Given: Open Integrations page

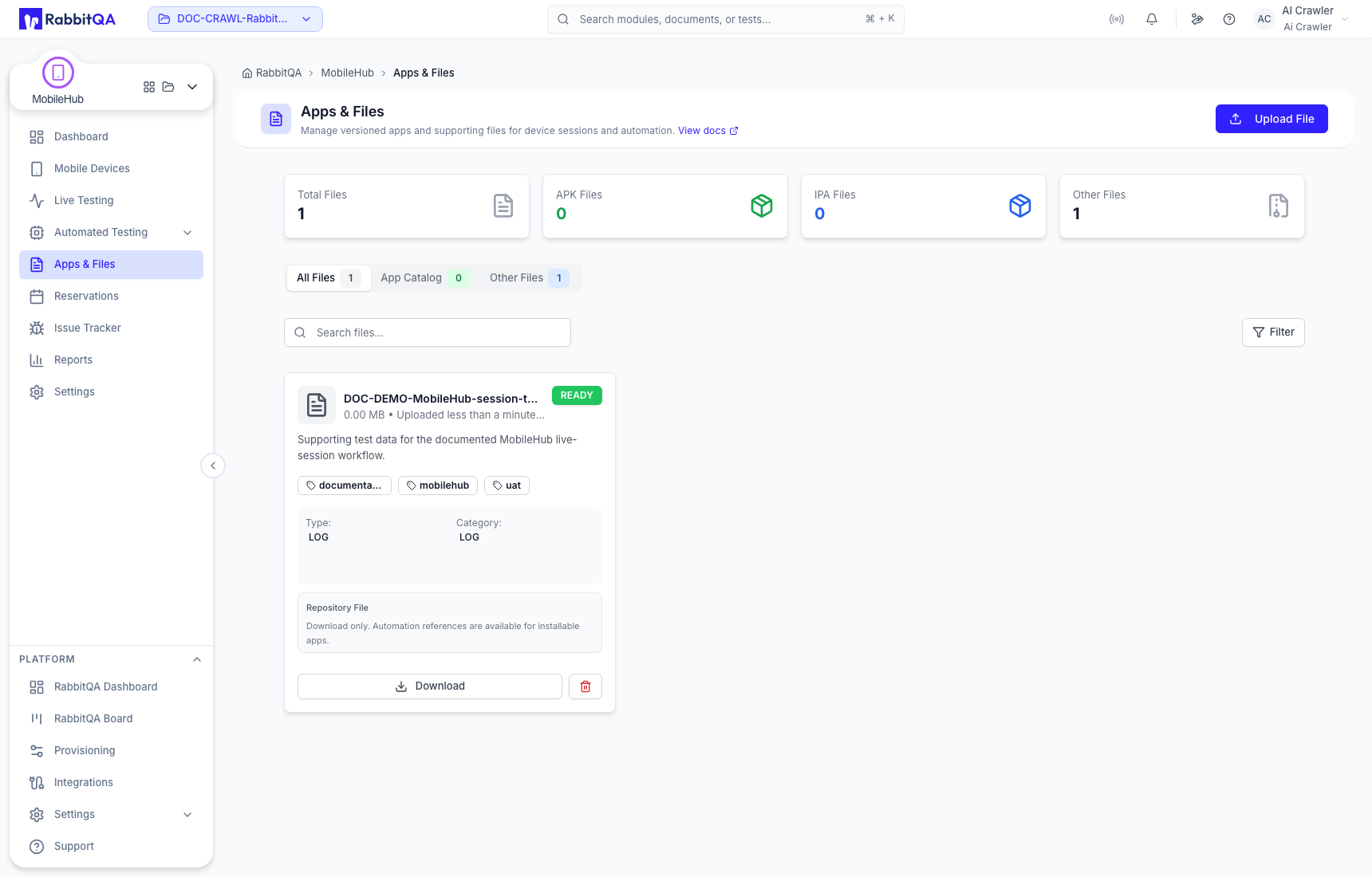Looking at the screenshot, I should [111, 783].
